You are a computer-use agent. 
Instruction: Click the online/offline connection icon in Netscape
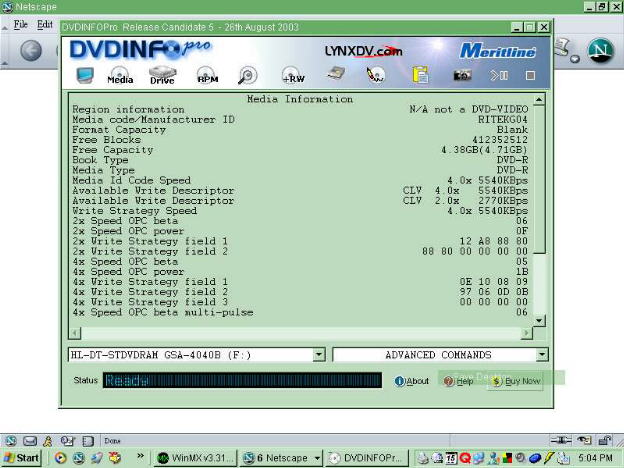pyautogui.click(x=561, y=440)
